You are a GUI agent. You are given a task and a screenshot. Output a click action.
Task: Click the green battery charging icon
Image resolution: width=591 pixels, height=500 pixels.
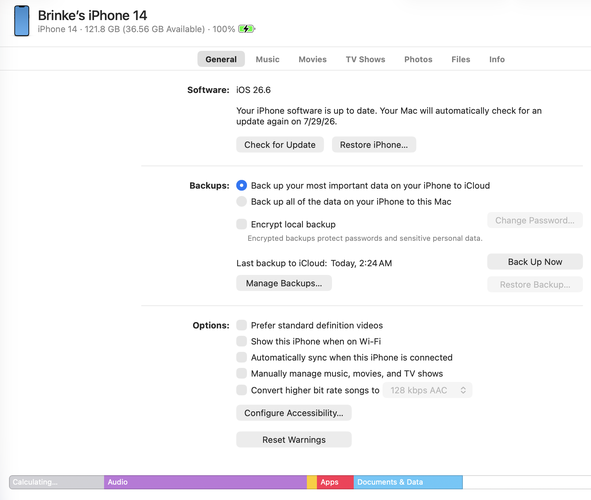point(247,29)
